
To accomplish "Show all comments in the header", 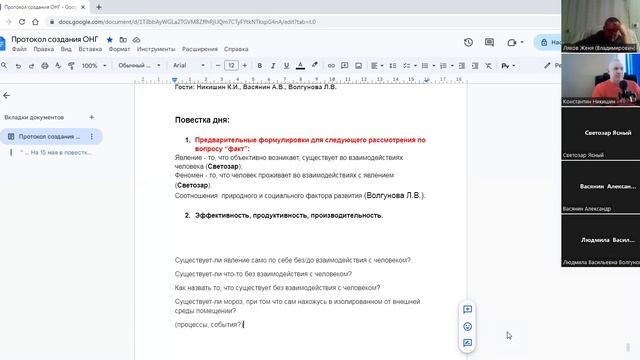I will click(x=489, y=42).
